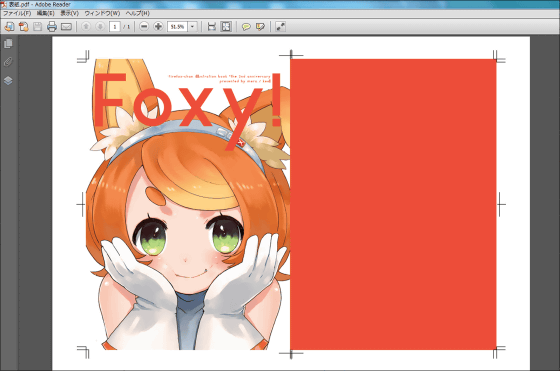Go to next page arrow
The height and width of the screenshot is (371, 560).
[x=100, y=26]
